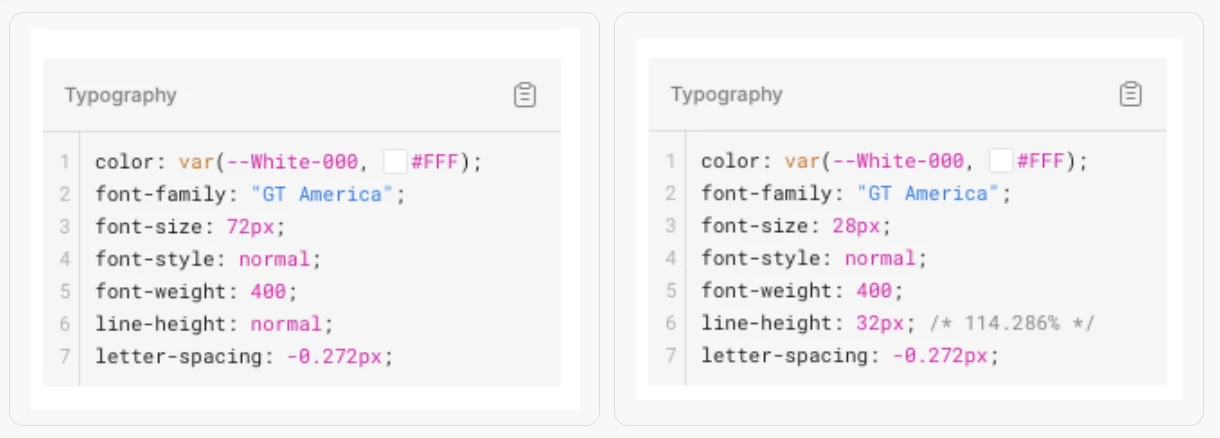
Task: Click white #FFF swatch in left panel
Action: click(x=395, y=161)
